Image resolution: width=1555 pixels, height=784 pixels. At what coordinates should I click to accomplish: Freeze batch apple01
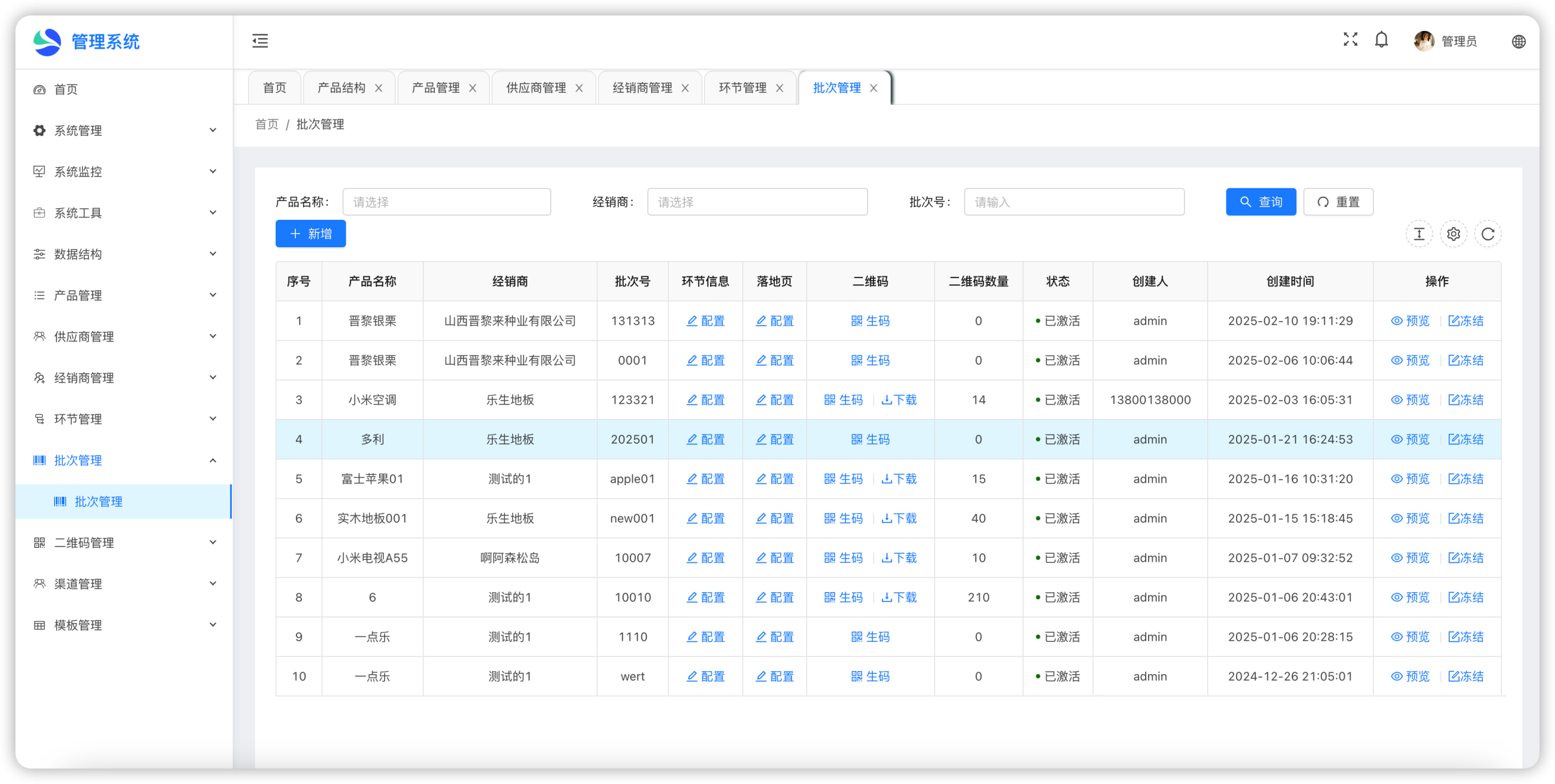1466,479
